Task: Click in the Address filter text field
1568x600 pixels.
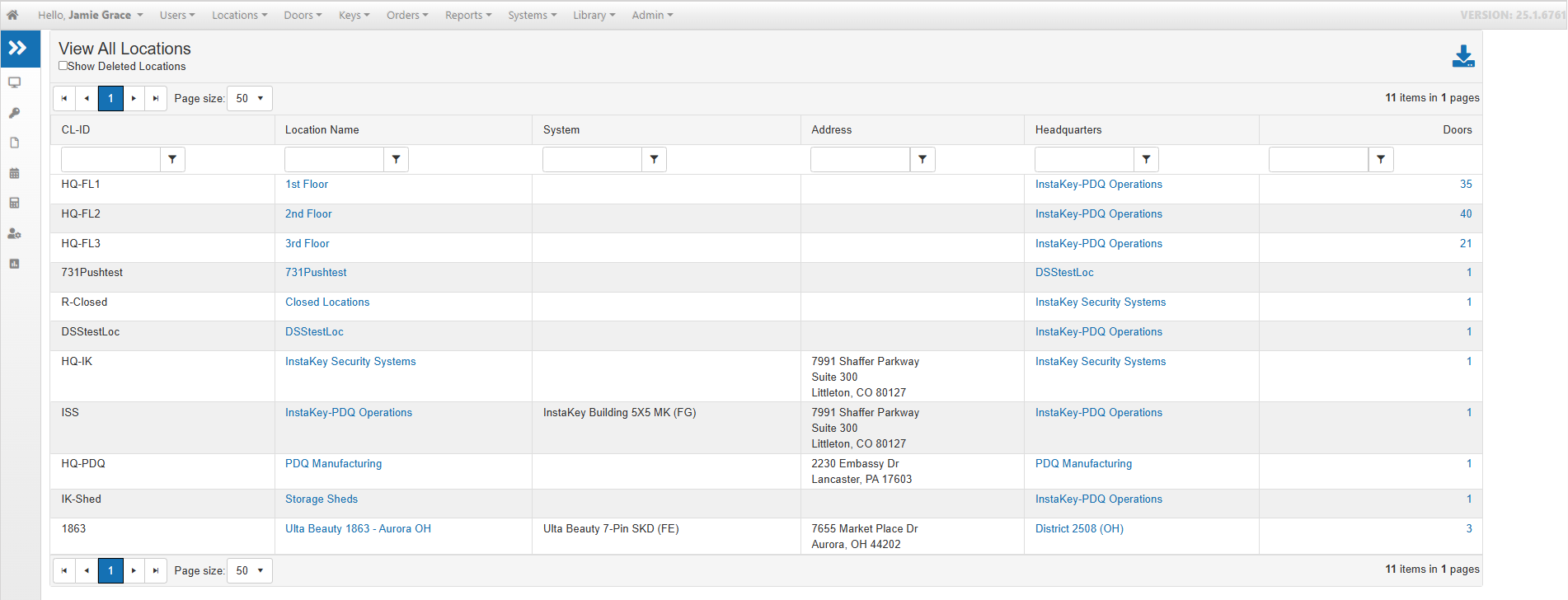Action: [861, 159]
